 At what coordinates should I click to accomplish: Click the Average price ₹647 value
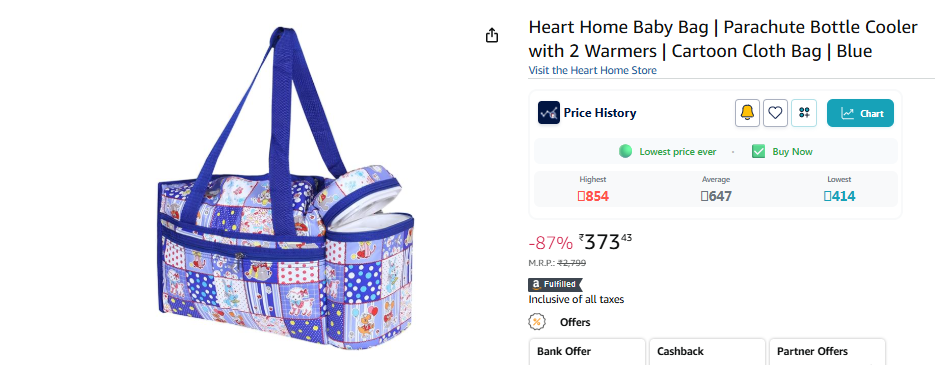tap(716, 196)
